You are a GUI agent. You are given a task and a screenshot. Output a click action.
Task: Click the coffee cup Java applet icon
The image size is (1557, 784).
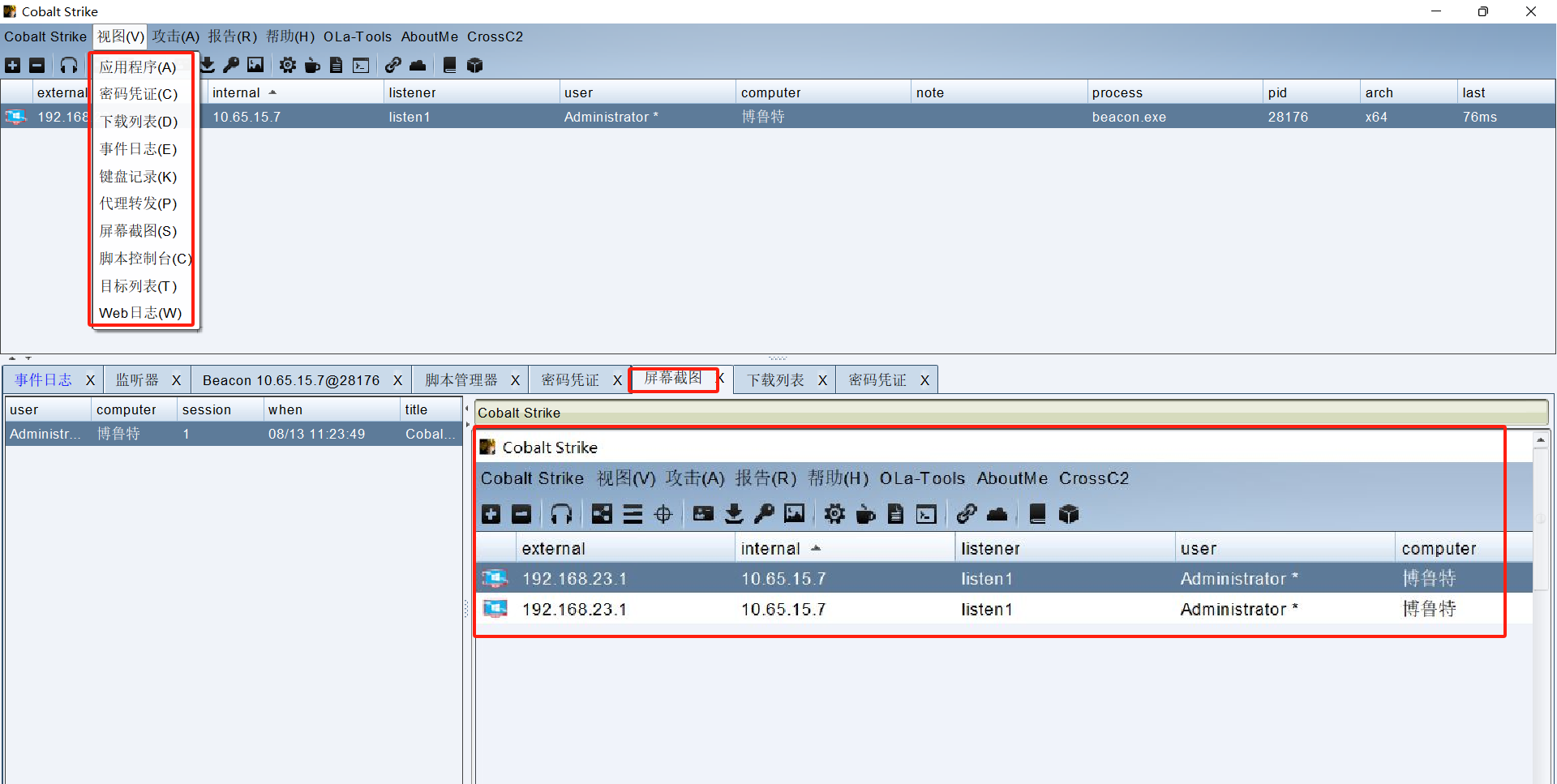[312, 66]
